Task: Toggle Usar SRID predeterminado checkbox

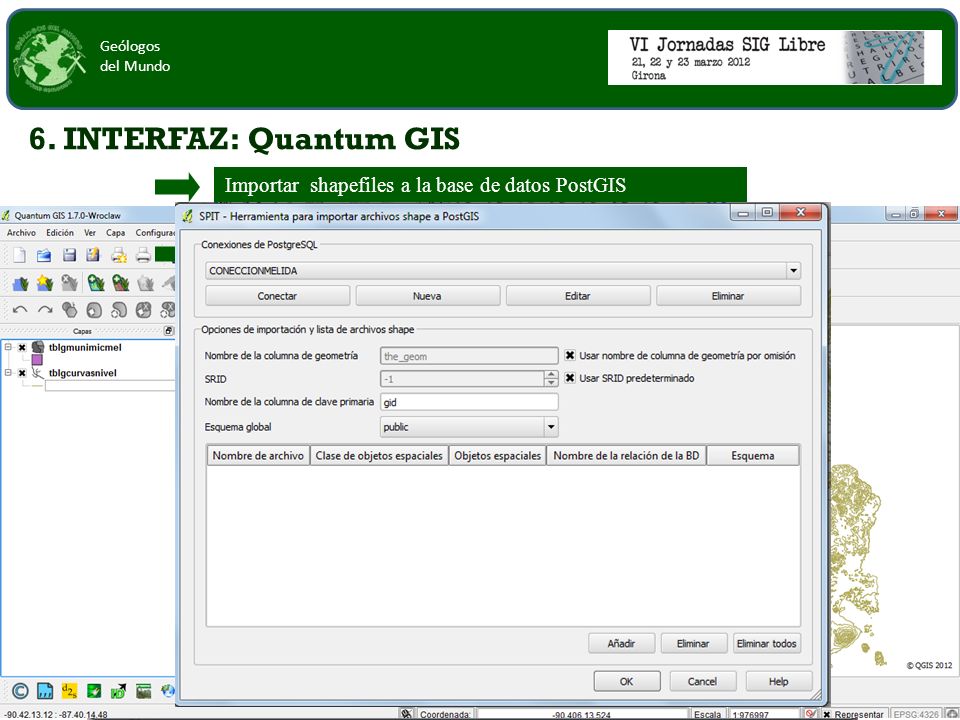Action: point(570,378)
